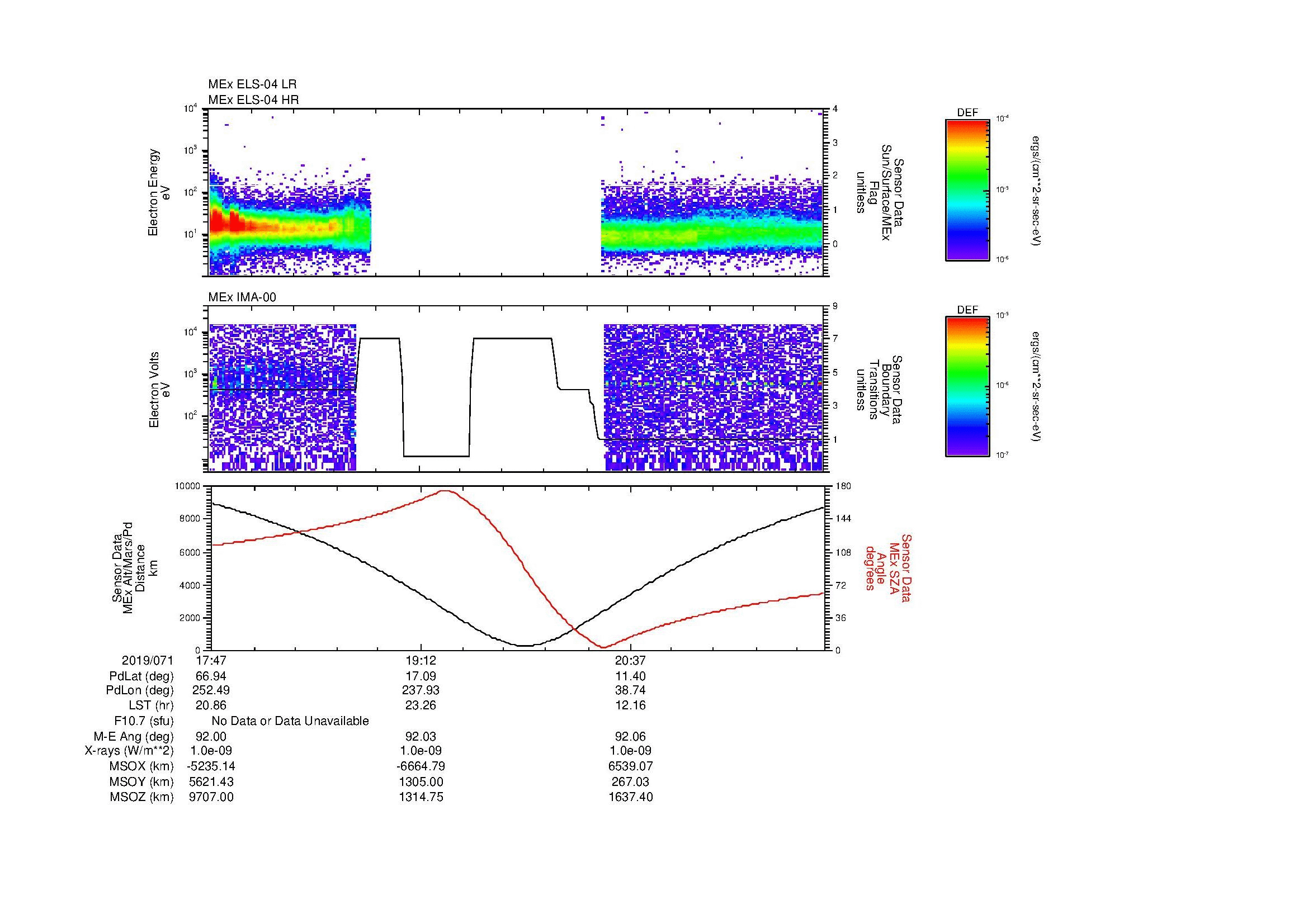Click the MSOY value '1305.00'
Screen dimensions: 1308x924
pos(421,781)
